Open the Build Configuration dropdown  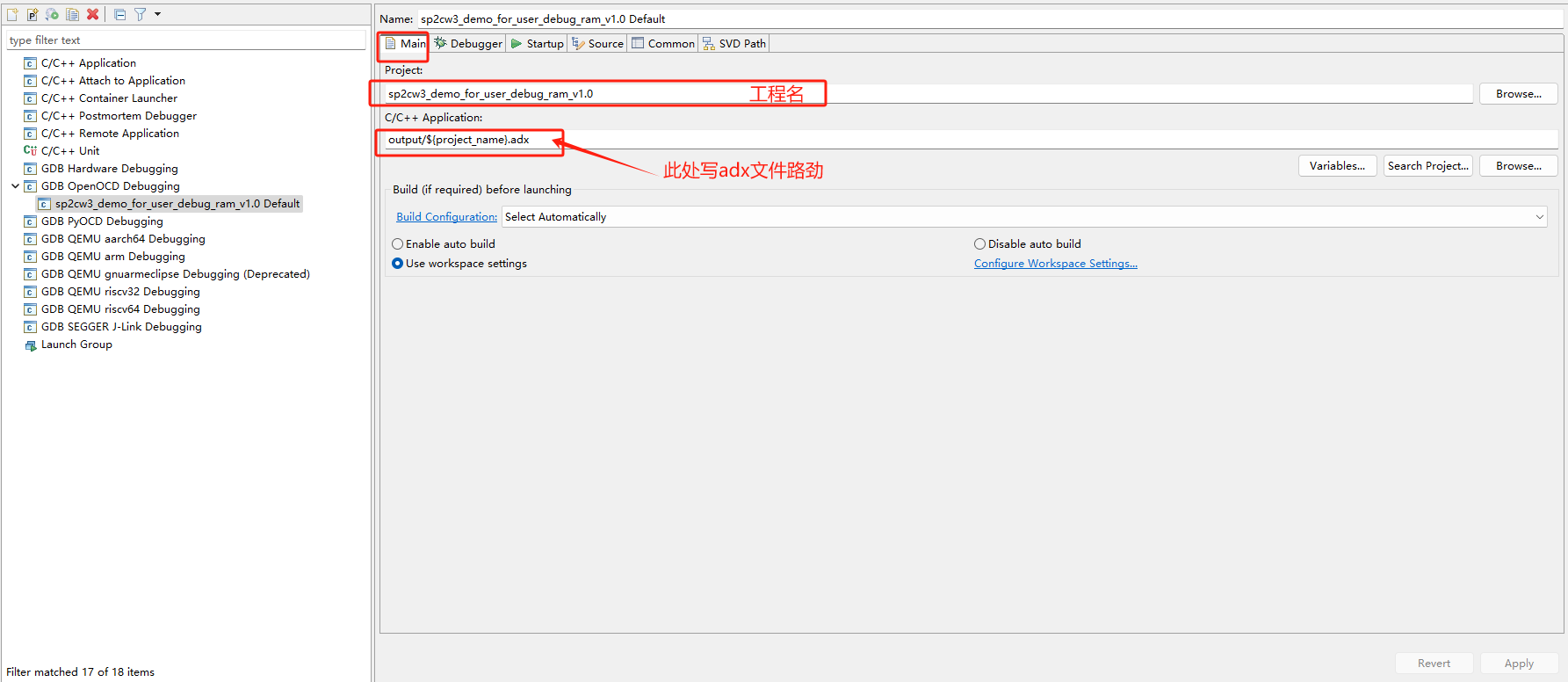[1023, 217]
